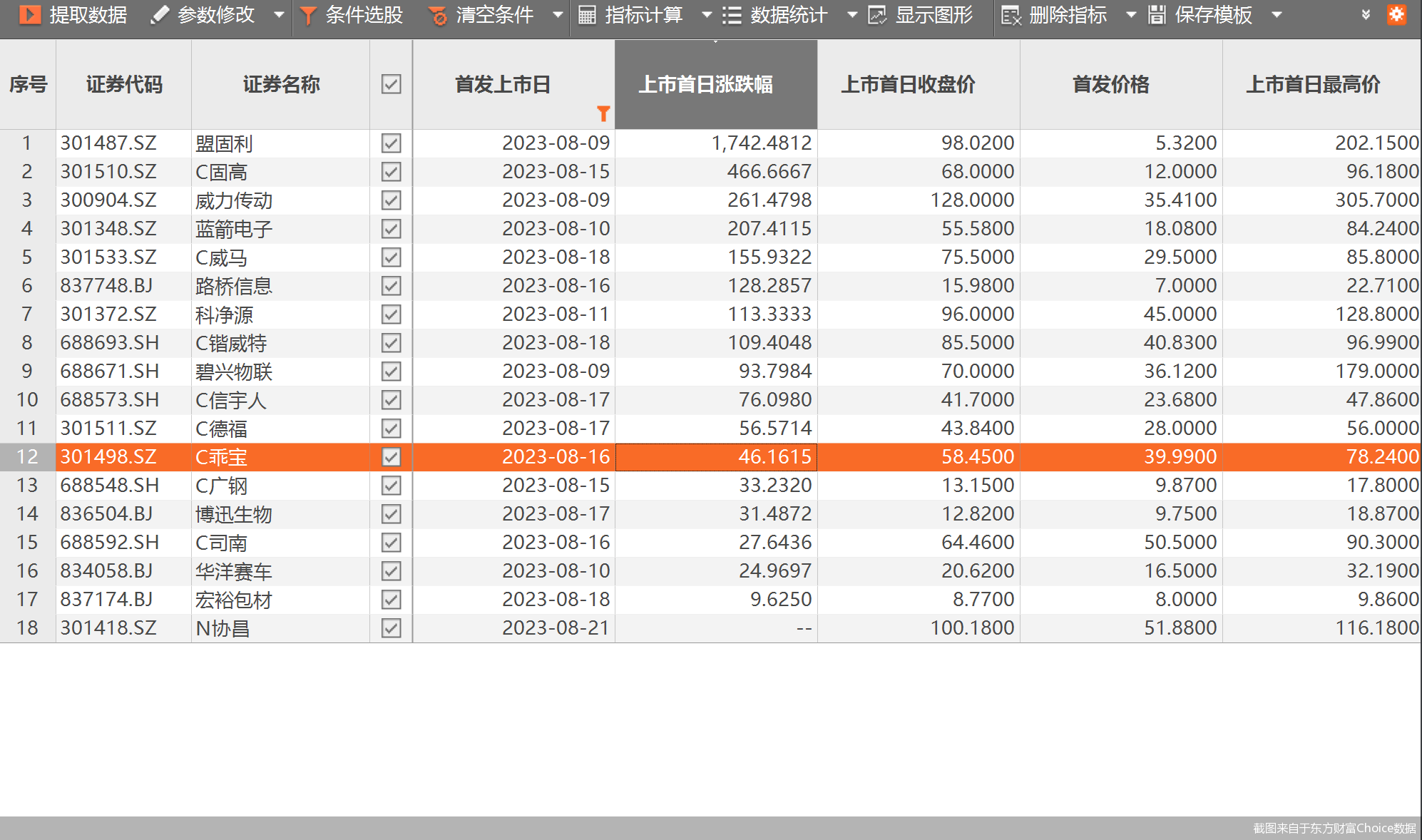Expand dropdown arrow next to 保存模板
The height and width of the screenshot is (840, 1422).
pos(1277,15)
